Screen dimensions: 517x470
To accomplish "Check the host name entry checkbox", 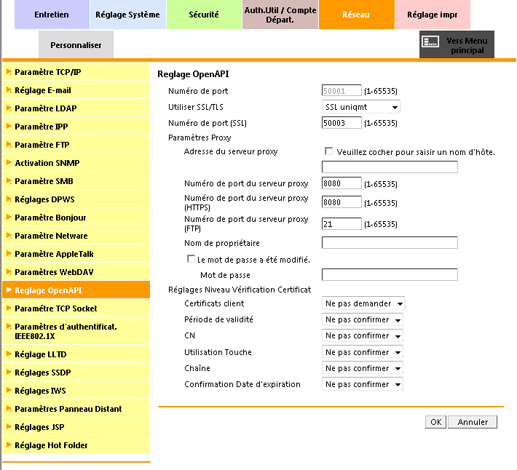I will click(x=329, y=151).
